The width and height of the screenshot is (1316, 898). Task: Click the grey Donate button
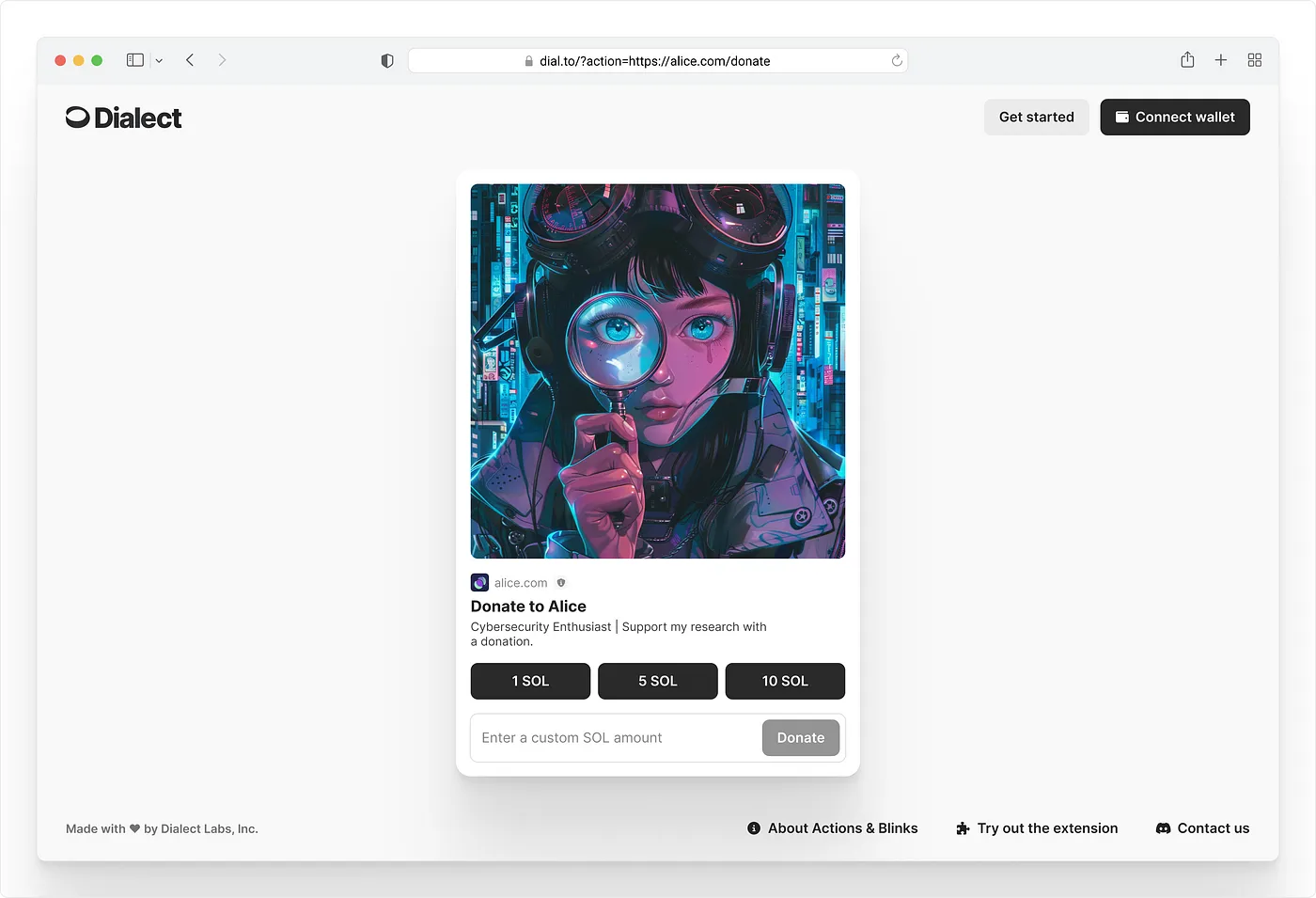click(x=801, y=738)
